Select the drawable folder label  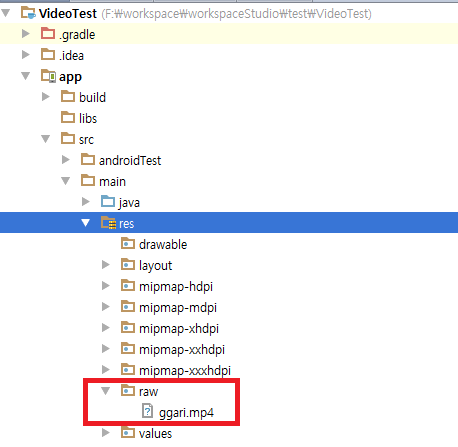pos(163,245)
